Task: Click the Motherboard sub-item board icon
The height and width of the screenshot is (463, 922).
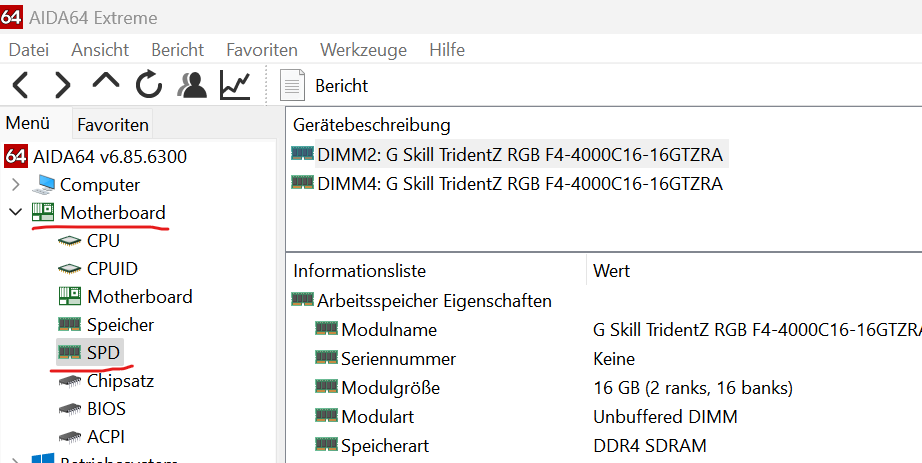Action: 69,296
